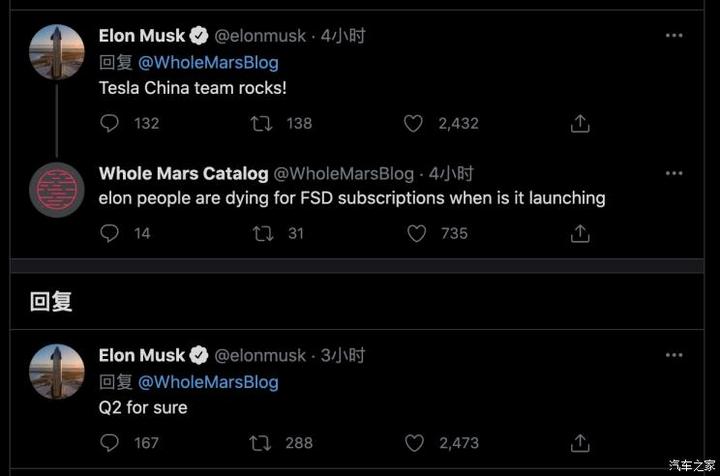
Task: Open Elon Musk name on top tweet
Action: pyautogui.click(x=142, y=36)
